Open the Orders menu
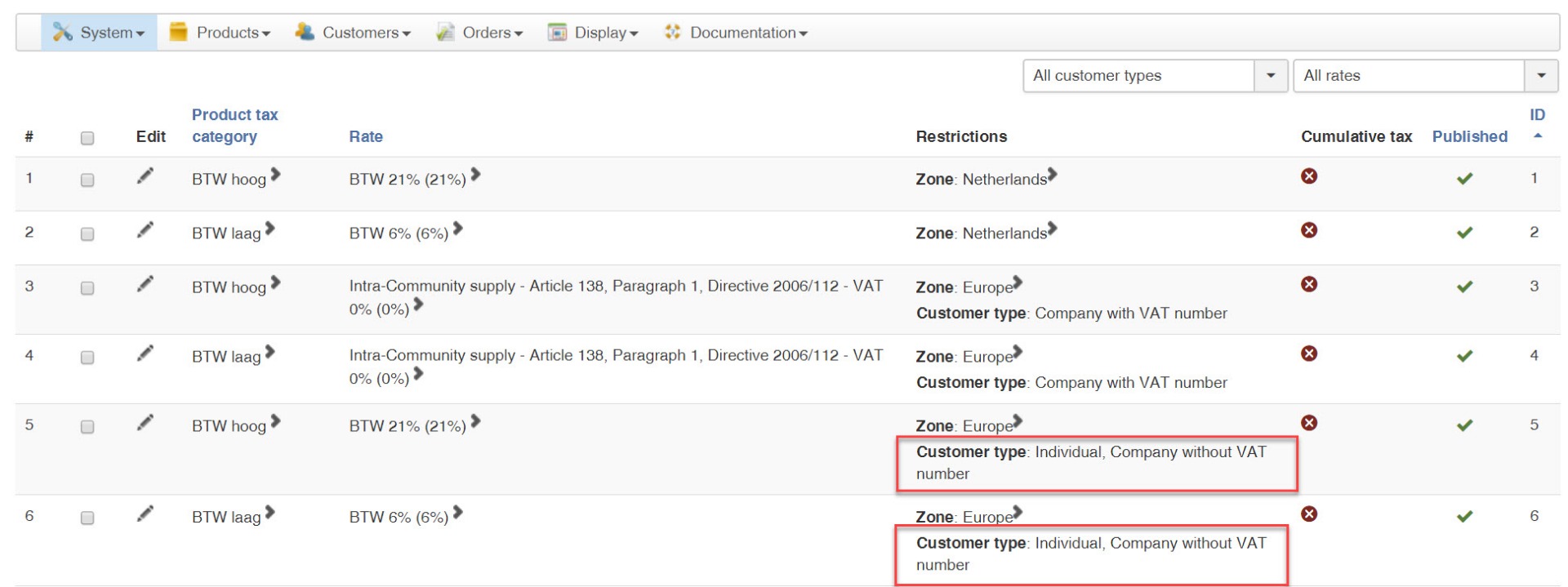The image size is (1568, 587). tap(480, 33)
